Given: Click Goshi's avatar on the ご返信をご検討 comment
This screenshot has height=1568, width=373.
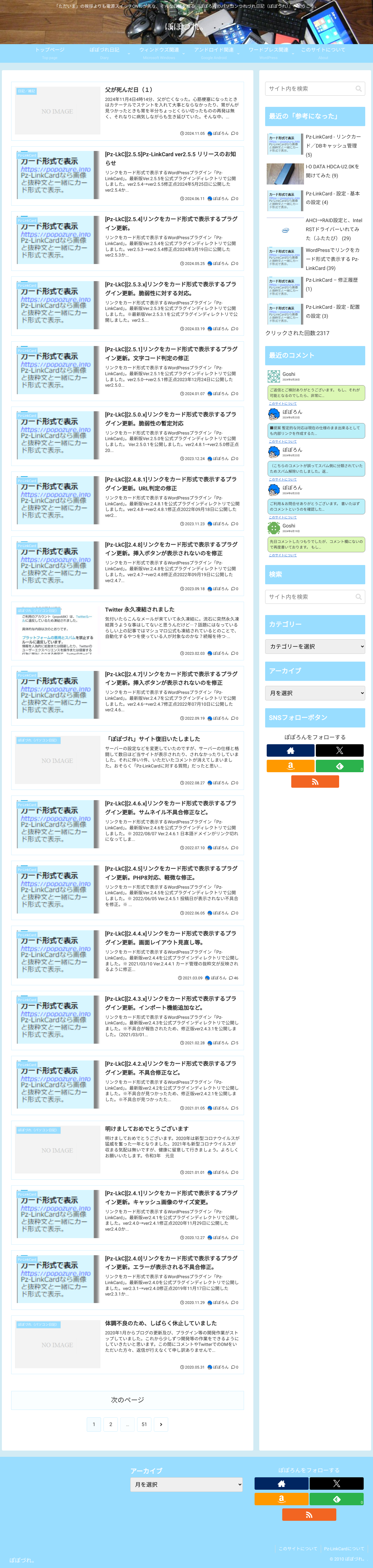Looking at the screenshot, I should pos(274,376).
